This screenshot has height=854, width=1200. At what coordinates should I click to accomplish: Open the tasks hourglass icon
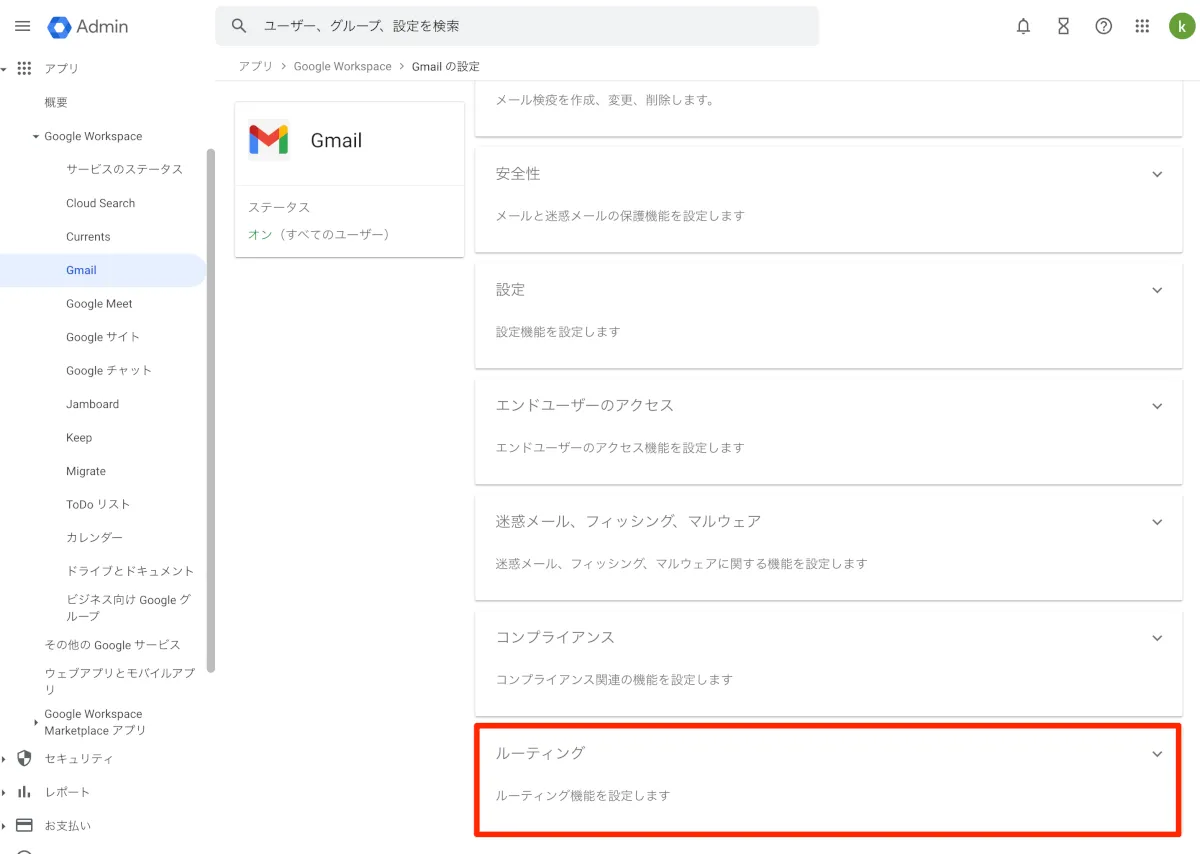(1063, 27)
